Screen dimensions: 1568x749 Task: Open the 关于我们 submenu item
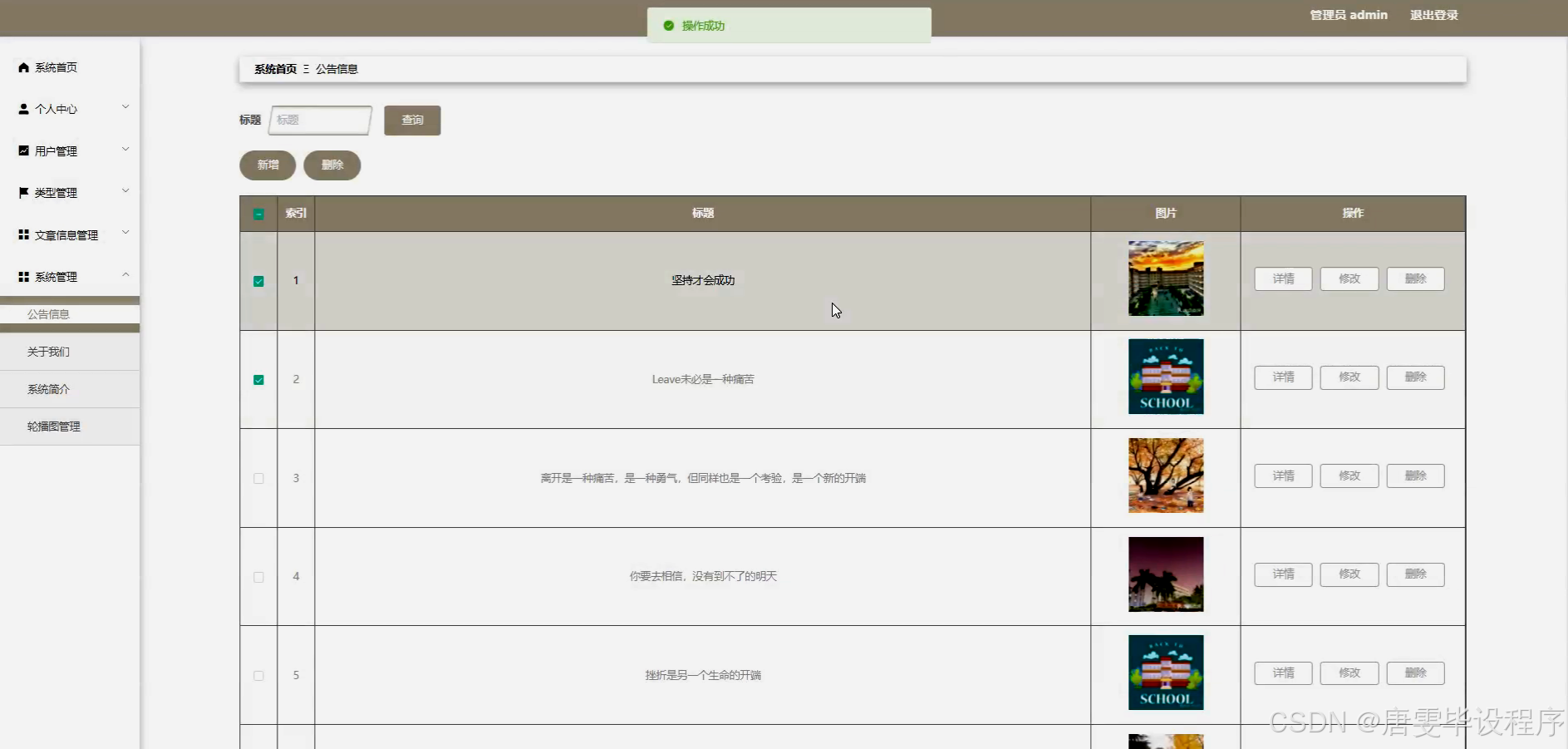tap(70, 352)
